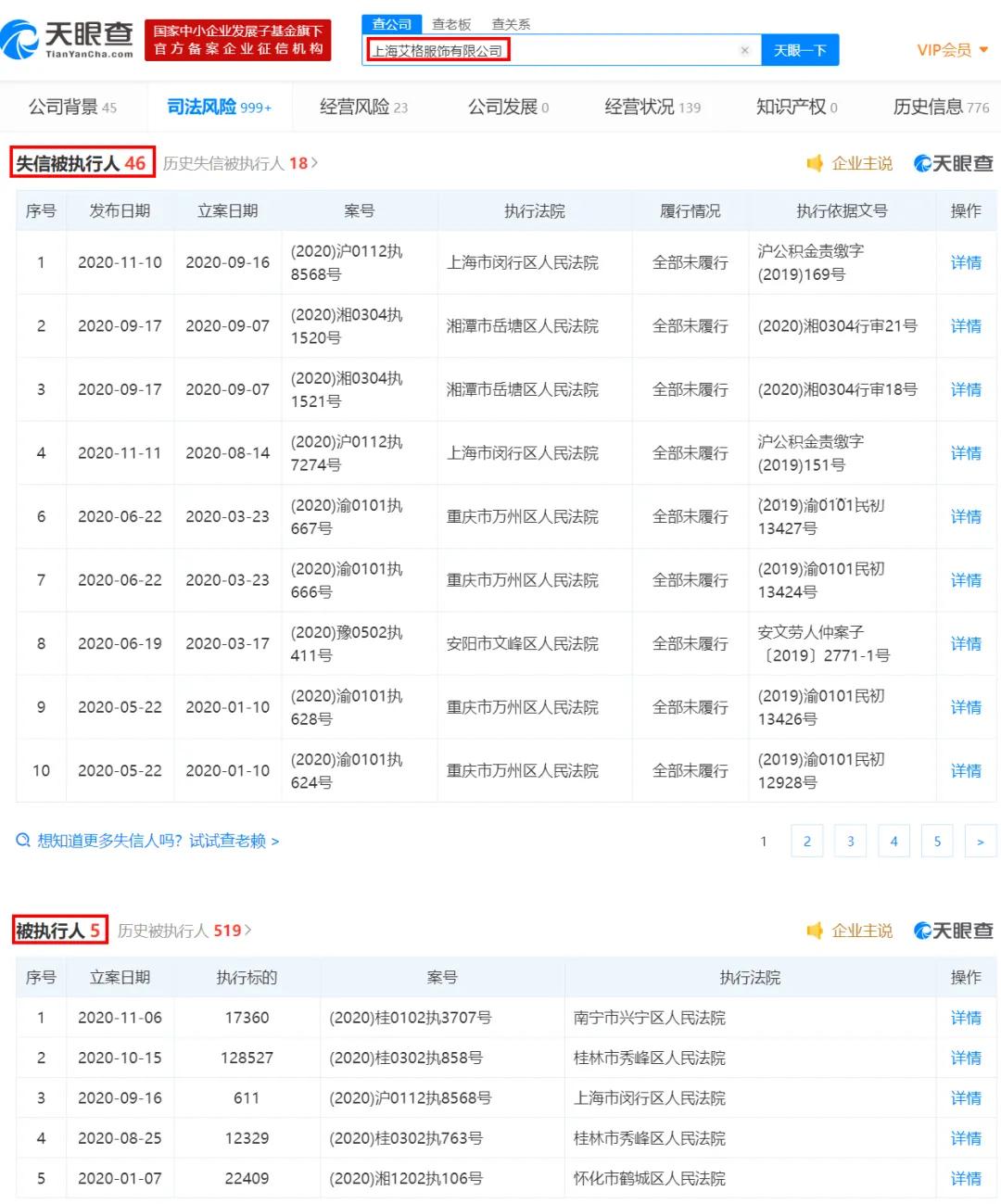This screenshot has width=1001, height=1204.
Task: Expand 历史被执行人 519 records
Action: click(174, 931)
